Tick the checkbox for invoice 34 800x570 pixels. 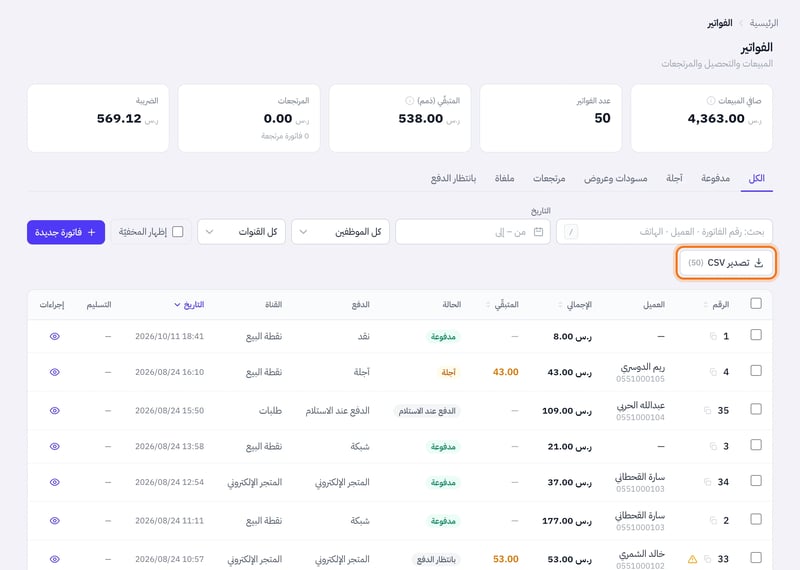tap(756, 481)
